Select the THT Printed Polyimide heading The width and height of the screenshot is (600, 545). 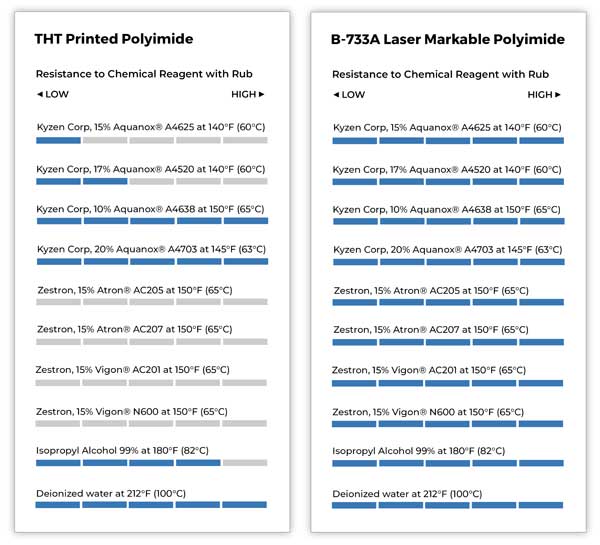click(x=114, y=39)
